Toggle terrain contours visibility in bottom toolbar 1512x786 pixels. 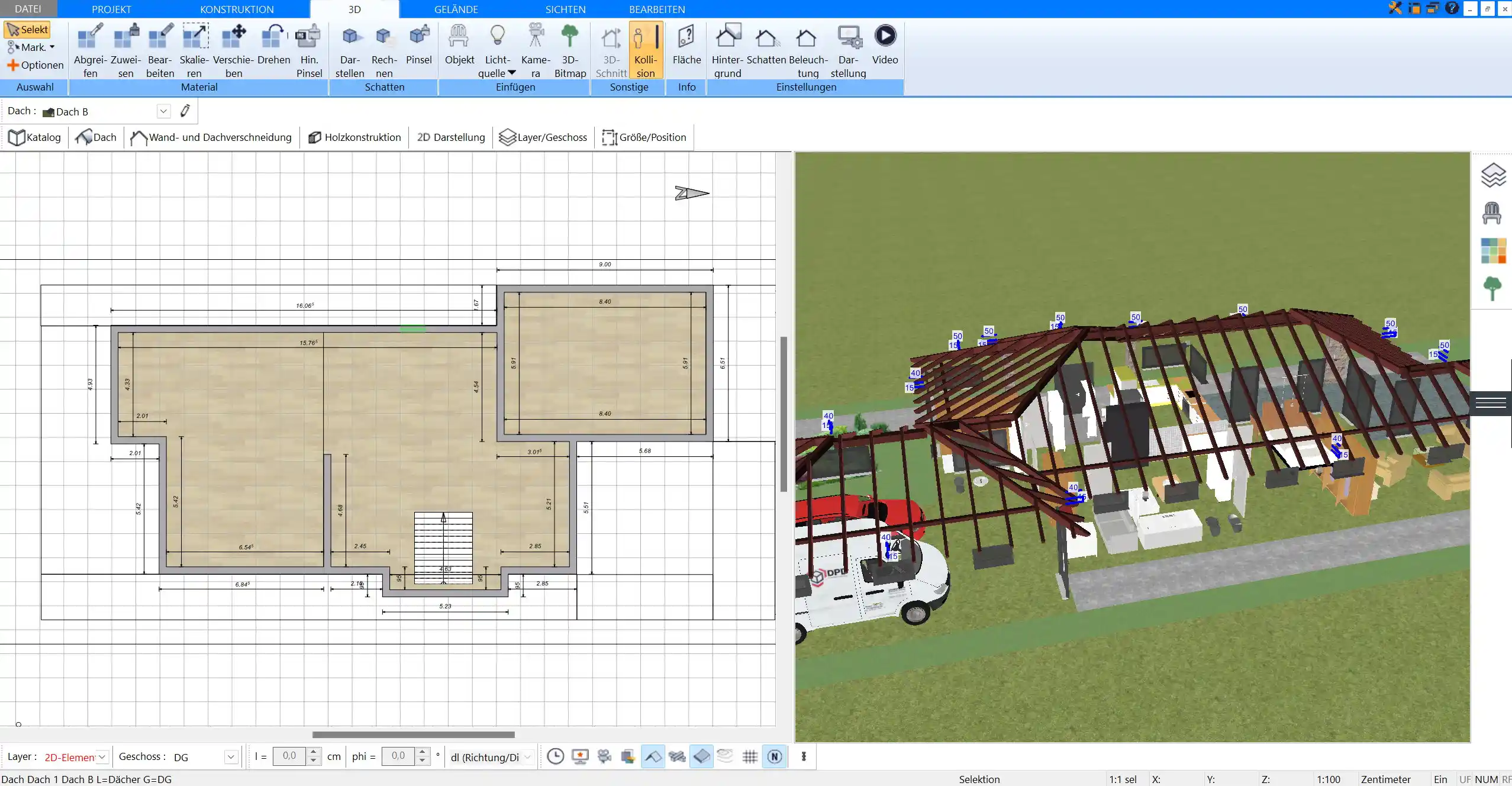(x=725, y=756)
